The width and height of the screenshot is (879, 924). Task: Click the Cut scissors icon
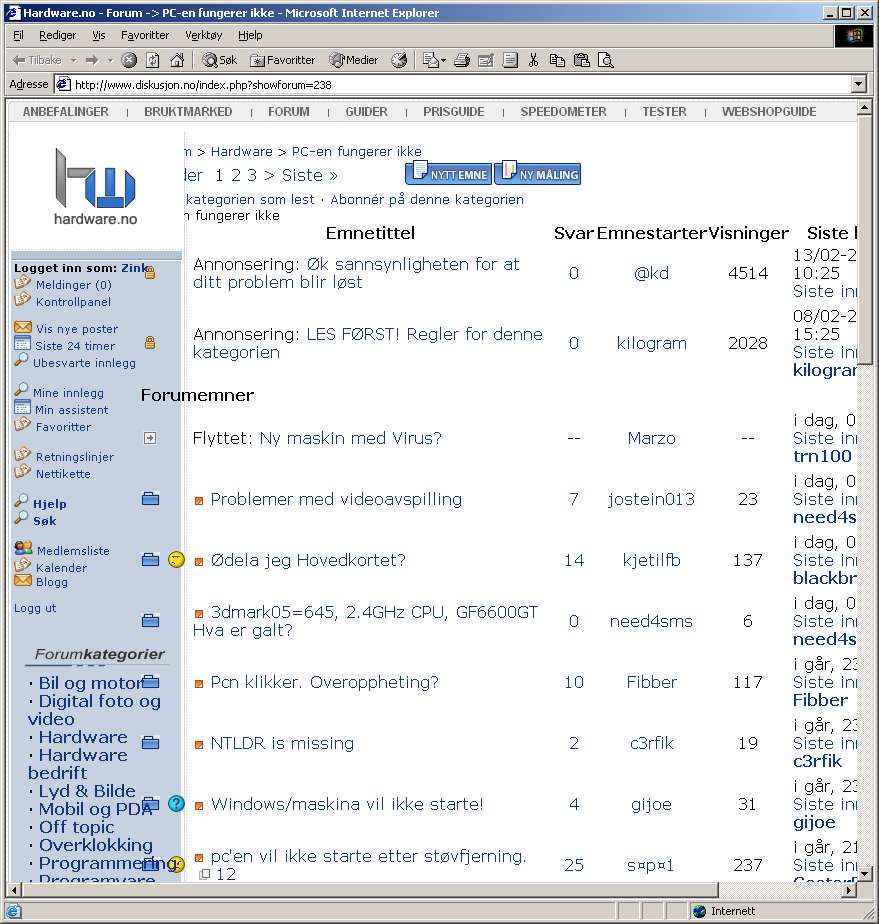(x=534, y=60)
